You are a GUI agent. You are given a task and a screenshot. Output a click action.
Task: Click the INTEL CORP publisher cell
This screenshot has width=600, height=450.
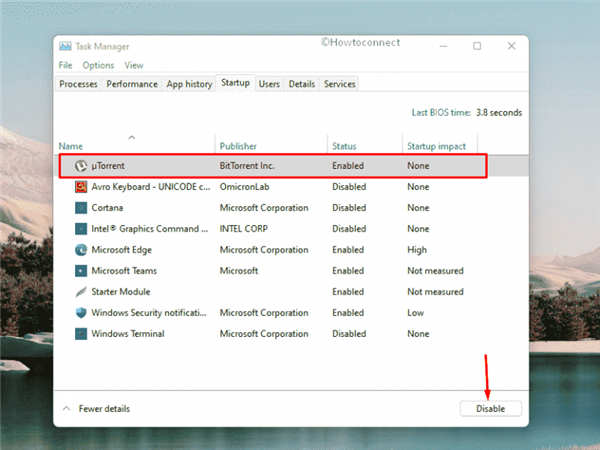point(243,229)
